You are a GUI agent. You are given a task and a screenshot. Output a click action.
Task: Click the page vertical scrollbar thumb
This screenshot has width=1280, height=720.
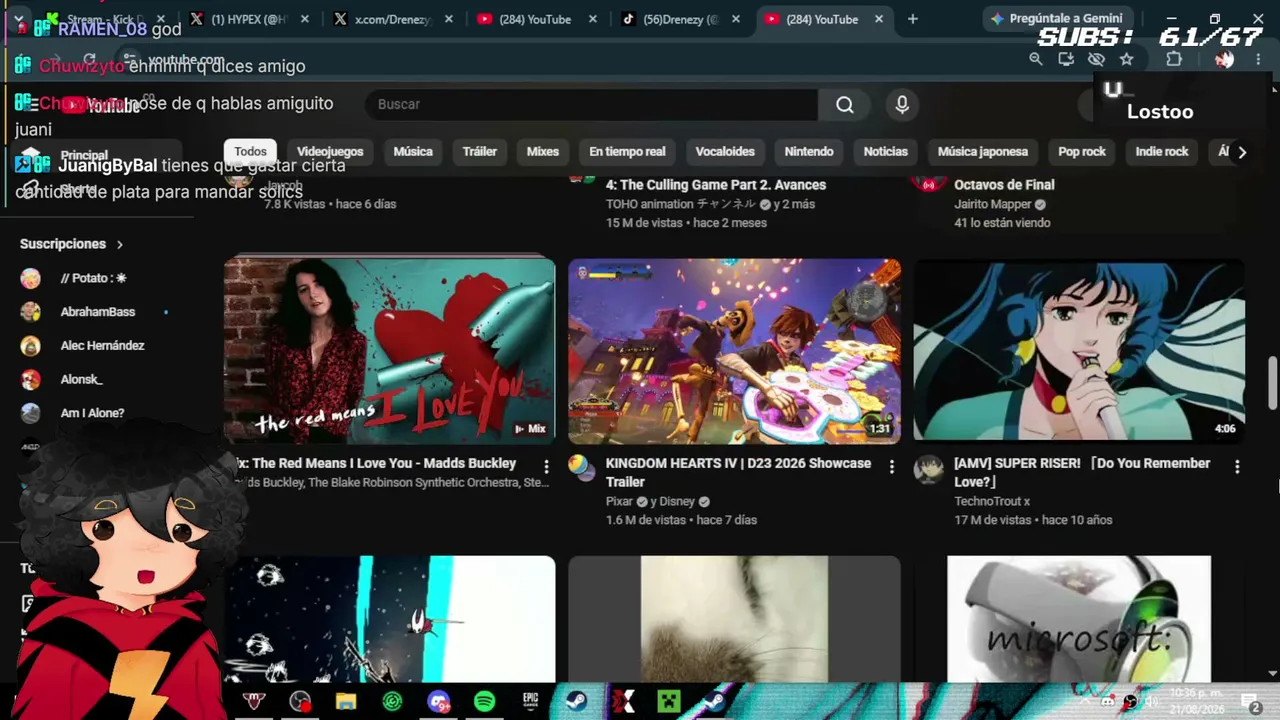pyautogui.click(x=1273, y=382)
